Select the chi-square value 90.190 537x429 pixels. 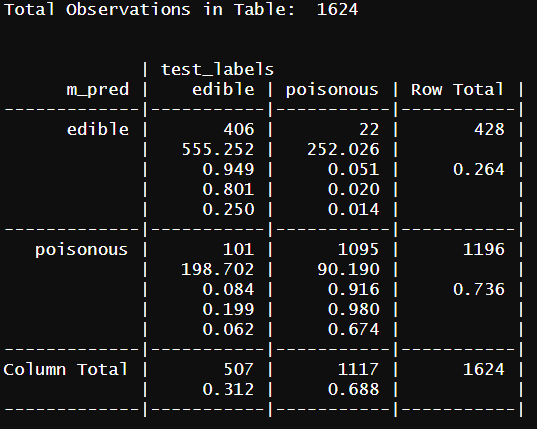pyautogui.click(x=348, y=269)
